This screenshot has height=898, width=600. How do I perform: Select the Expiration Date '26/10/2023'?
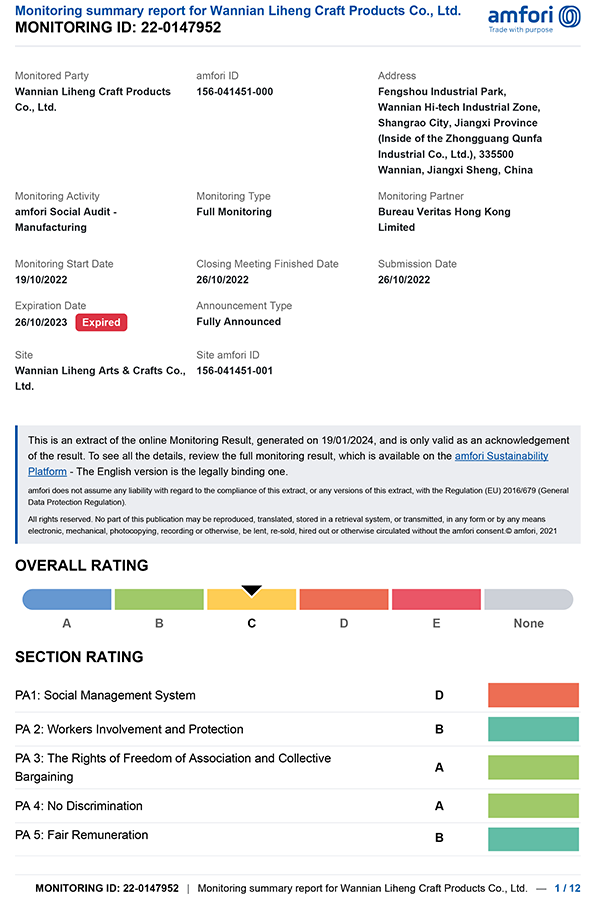pos(41,322)
